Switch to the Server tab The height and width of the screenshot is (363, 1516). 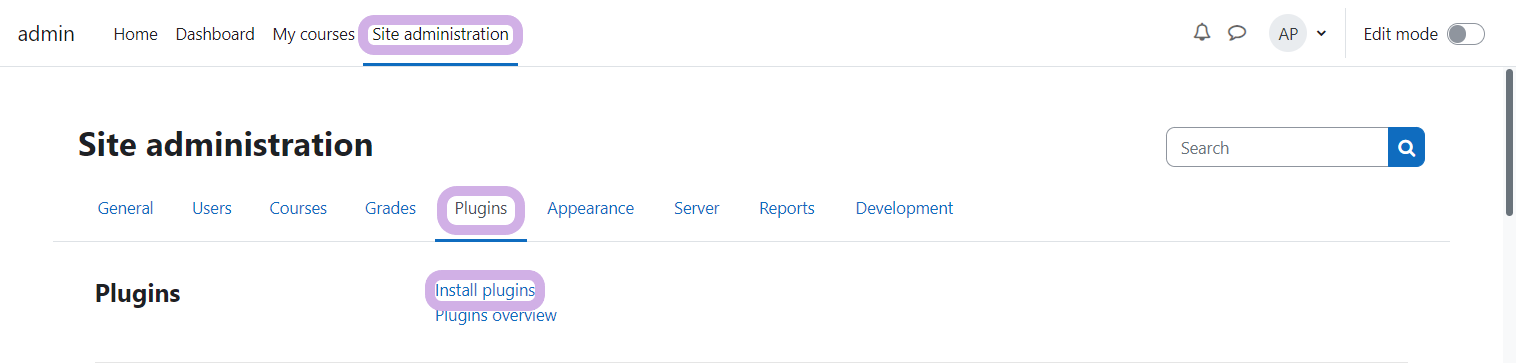pyautogui.click(x=696, y=208)
